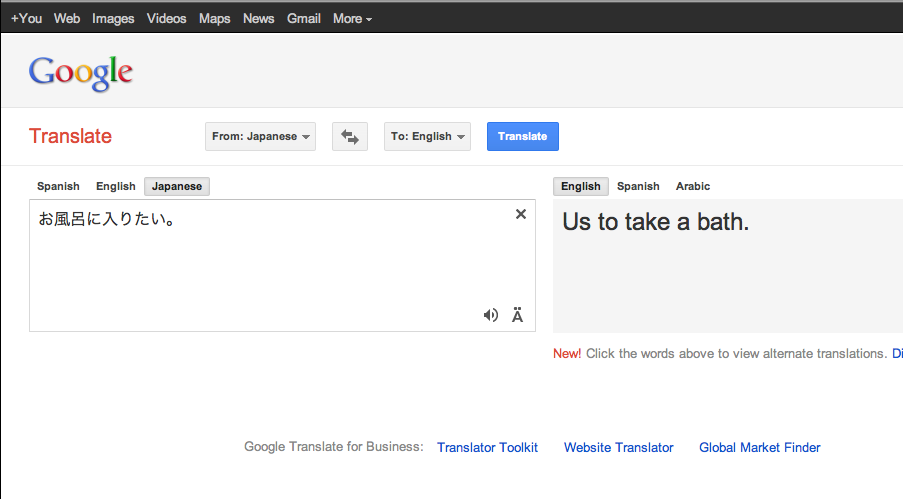Viewport: 903px width, 499px height.
Task: Switch target language to Spanish
Action: pos(638,186)
